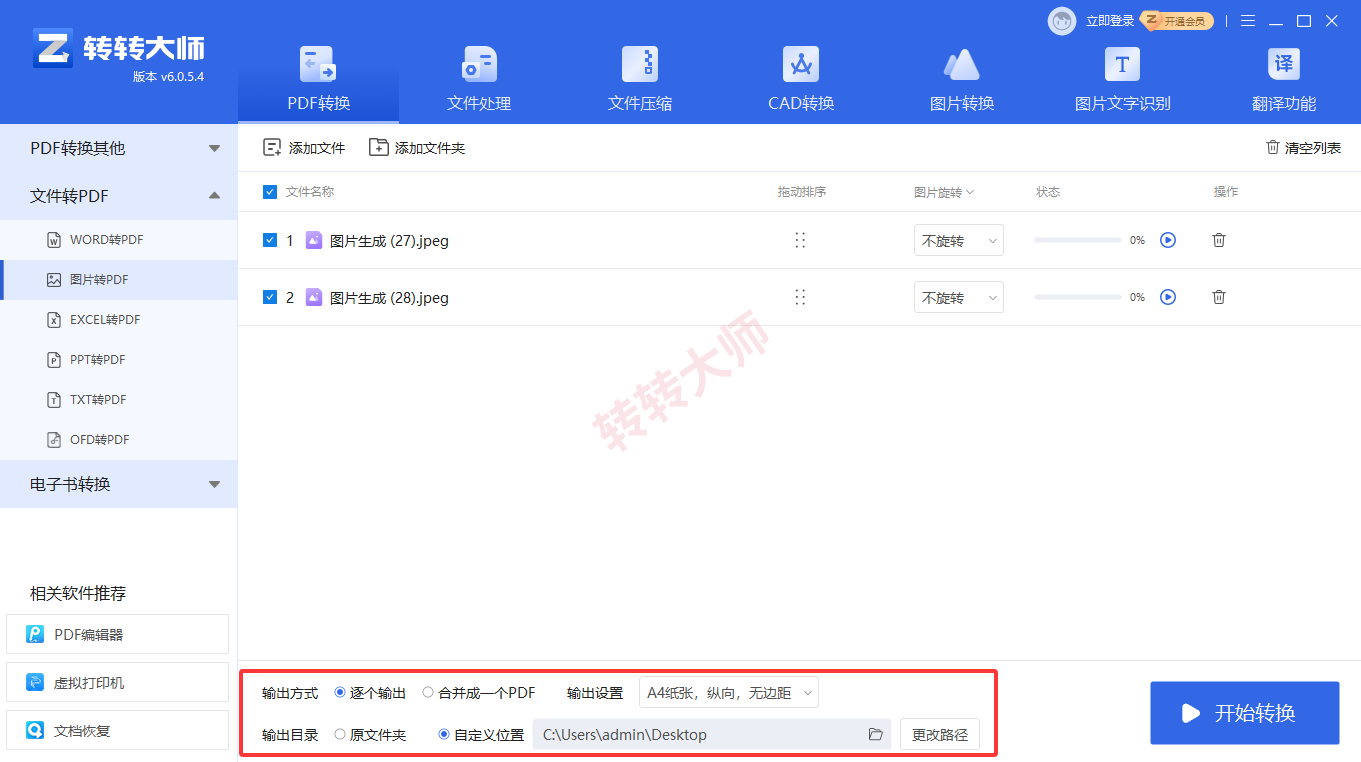Click progress bar of 图片生成 (28).jpeg
This screenshot has width=1361, height=762.
pyautogui.click(x=1078, y=297)
